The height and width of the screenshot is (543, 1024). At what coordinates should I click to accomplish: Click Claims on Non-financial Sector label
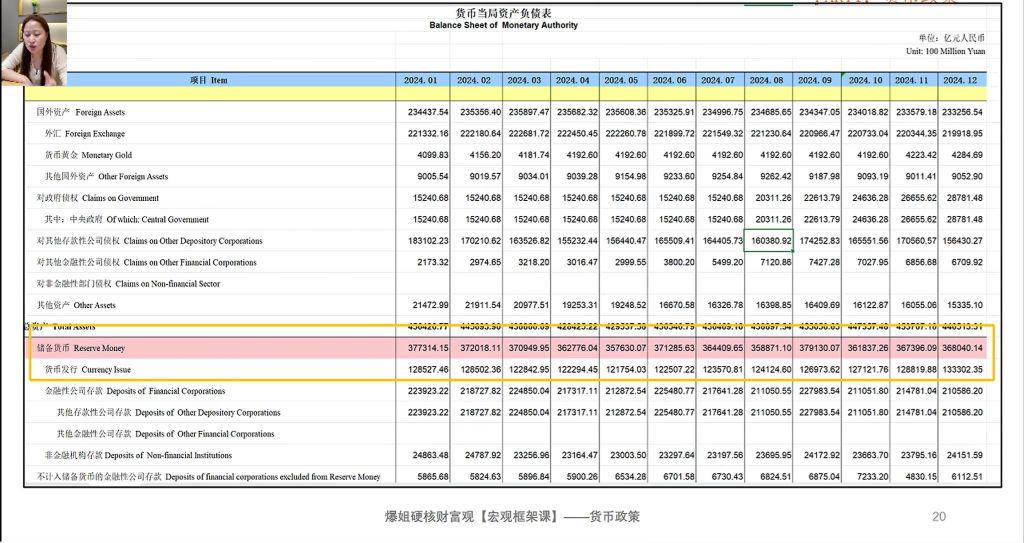click(129, 284)
